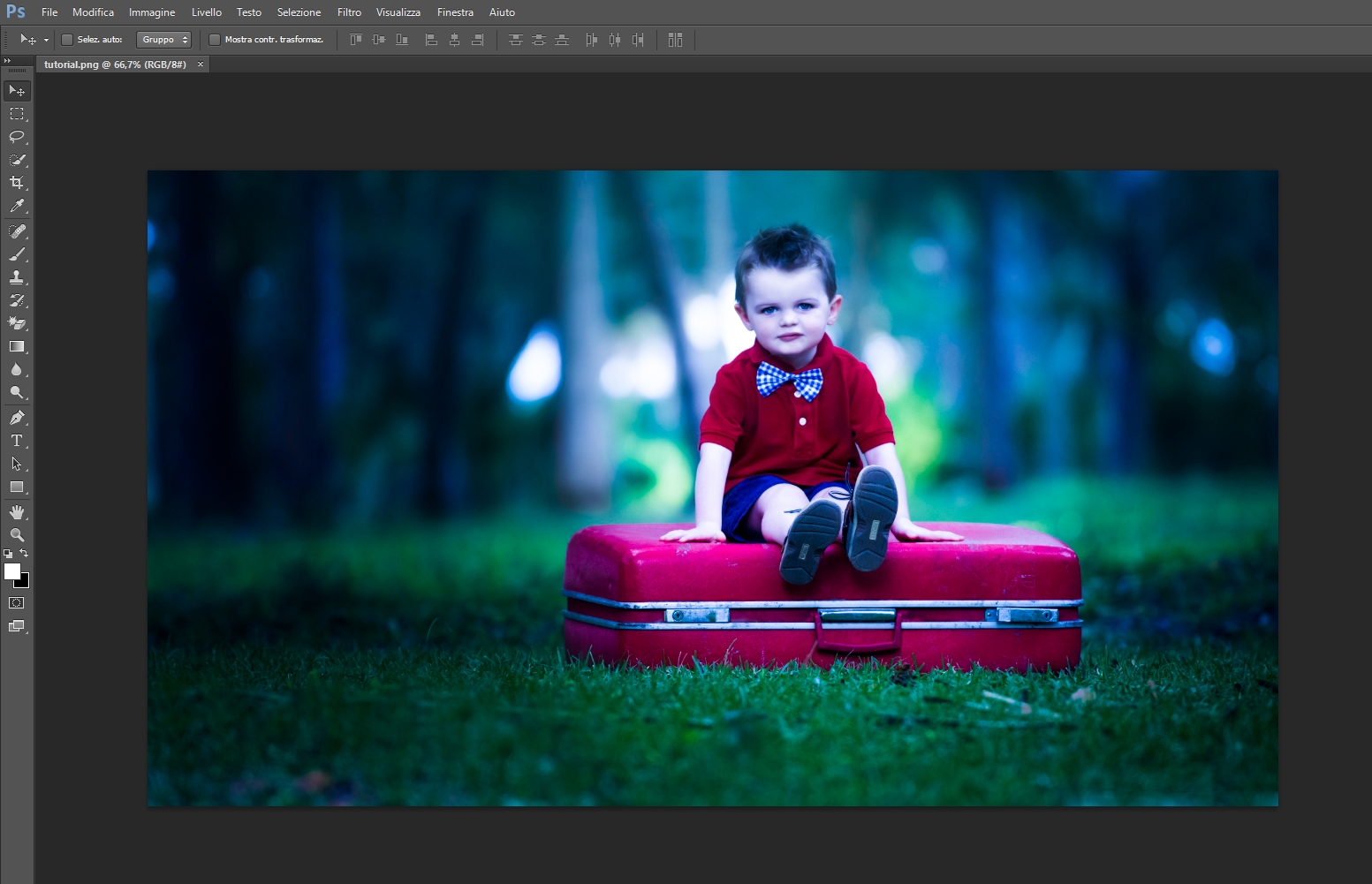Select the Gradient tool
1372x884 pixels.
pos(17,346)
